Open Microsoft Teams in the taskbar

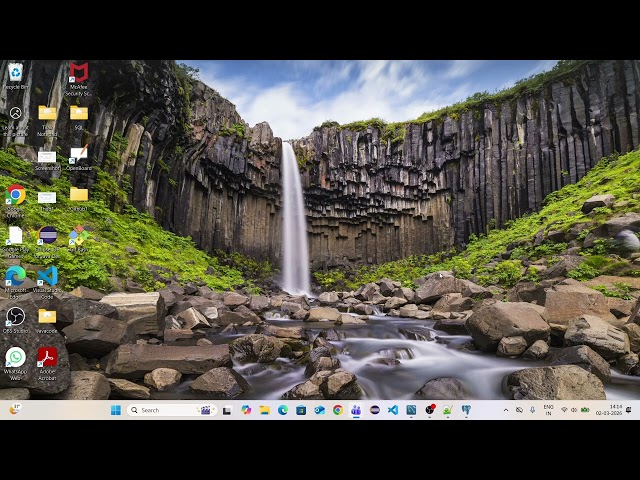pos(355,410)
